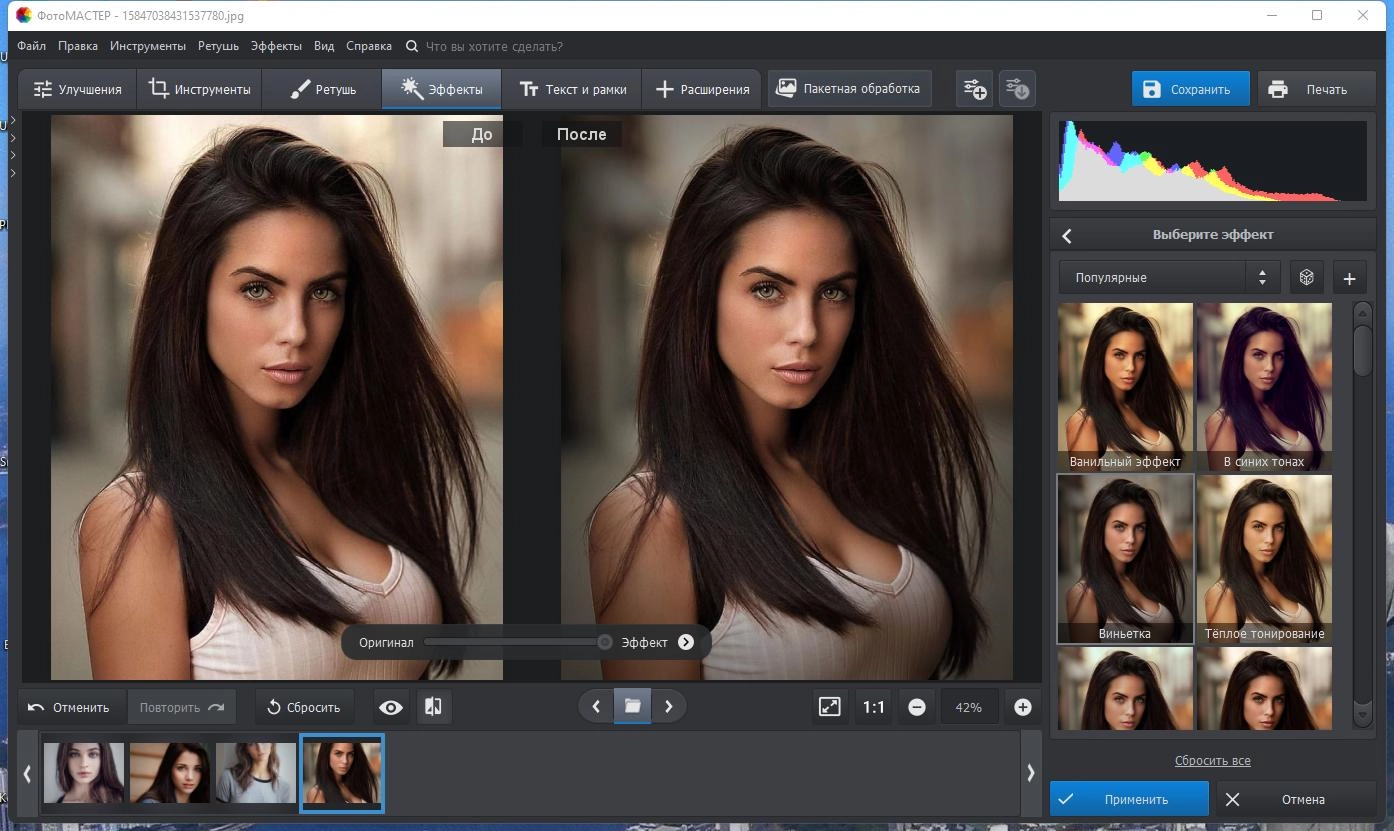Go to next photo arrow
The width and height of the screenshot is (1394, 831).
(x=669, y=707)
